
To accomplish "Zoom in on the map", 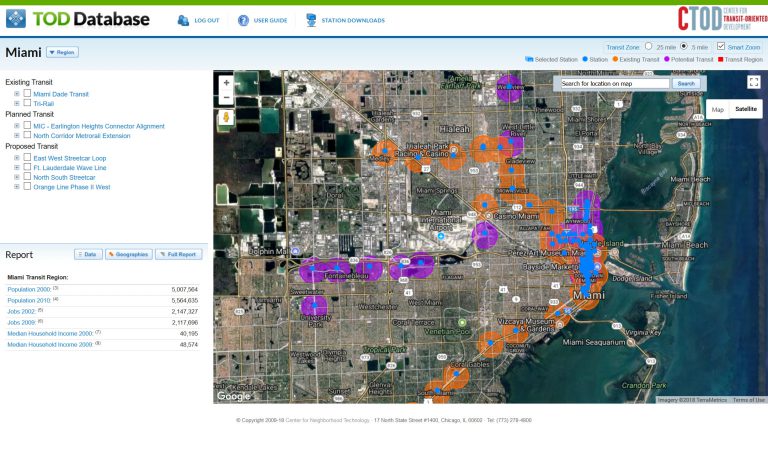I will [227, 83].
